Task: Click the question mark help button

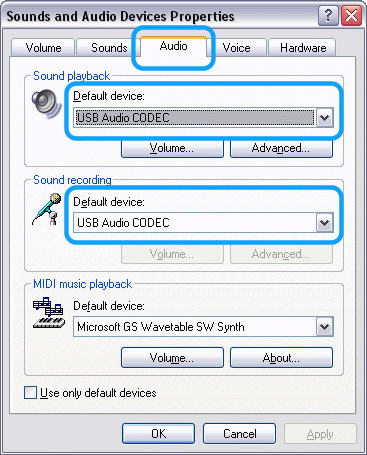Action: (328, 16)
